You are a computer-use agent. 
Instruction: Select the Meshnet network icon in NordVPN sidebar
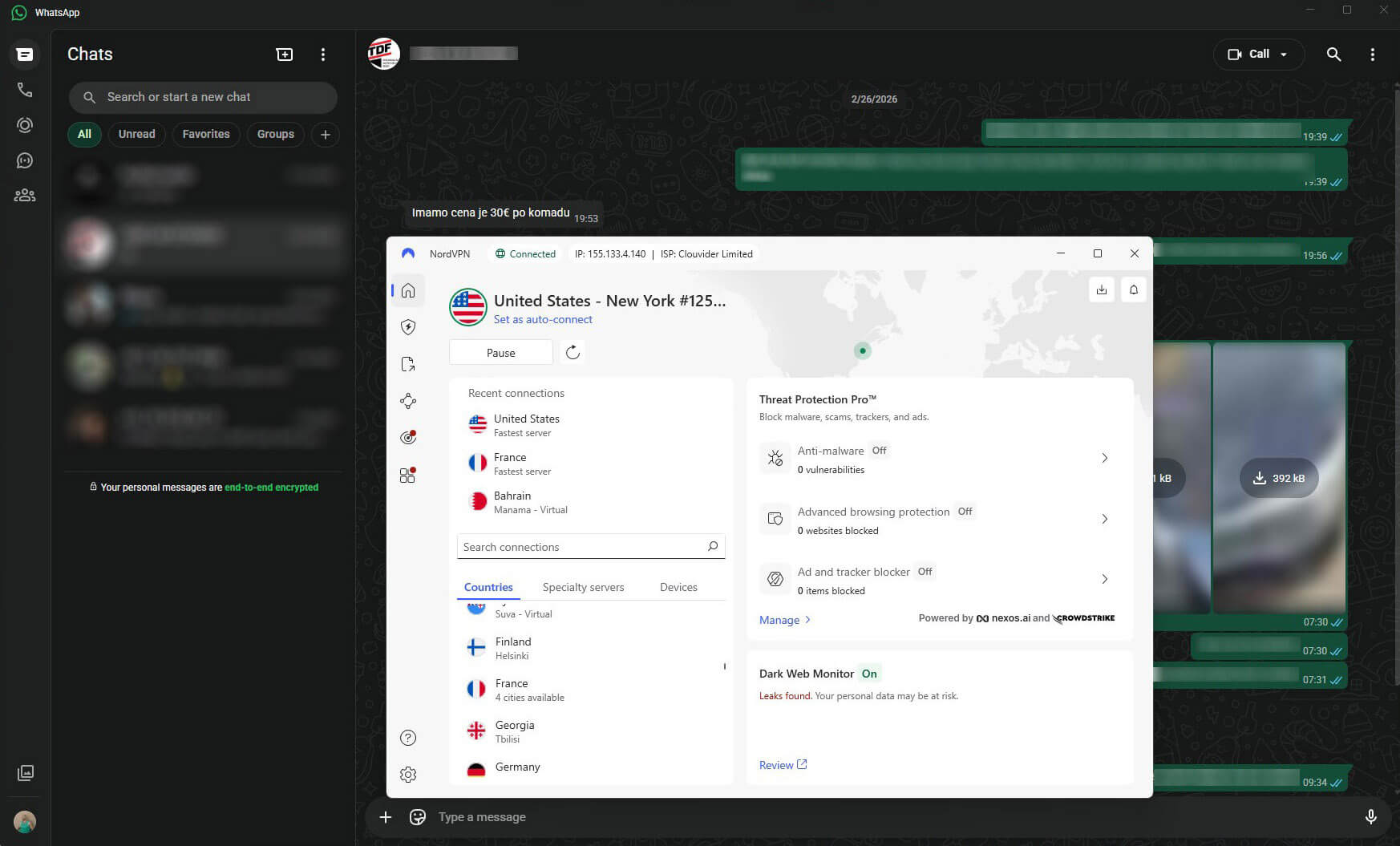click(408, 400)
